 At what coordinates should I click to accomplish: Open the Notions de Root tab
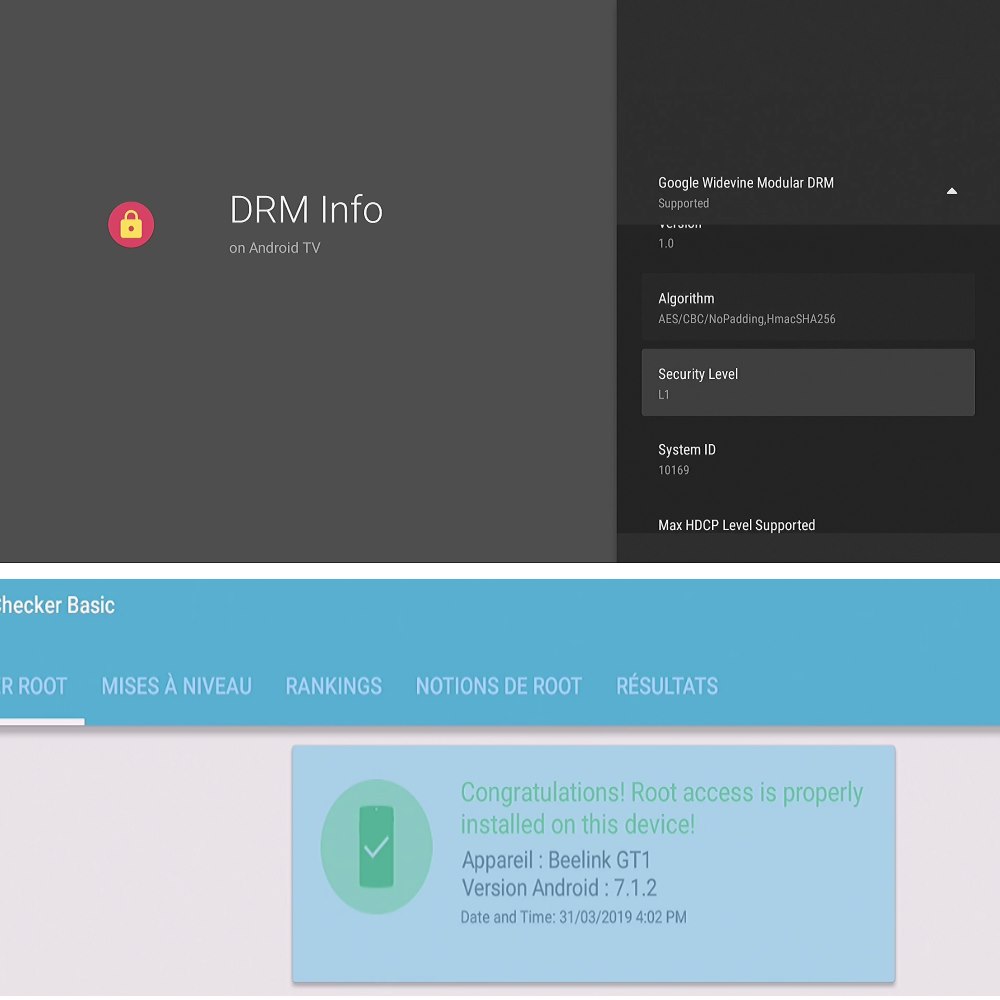(x=499, y=686)
